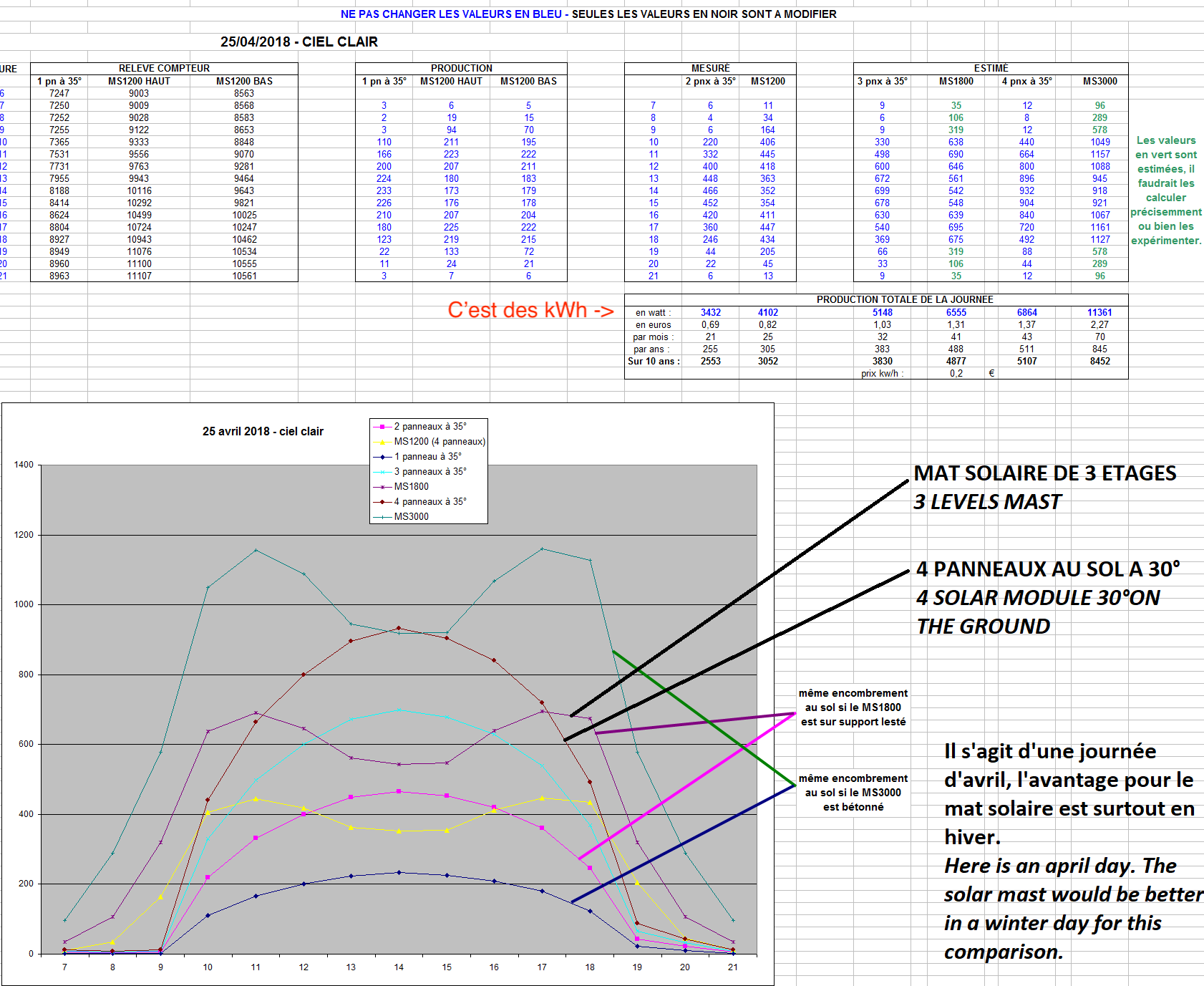Select the "Sur 10 ans :" row label

click(x=654, y=361)
